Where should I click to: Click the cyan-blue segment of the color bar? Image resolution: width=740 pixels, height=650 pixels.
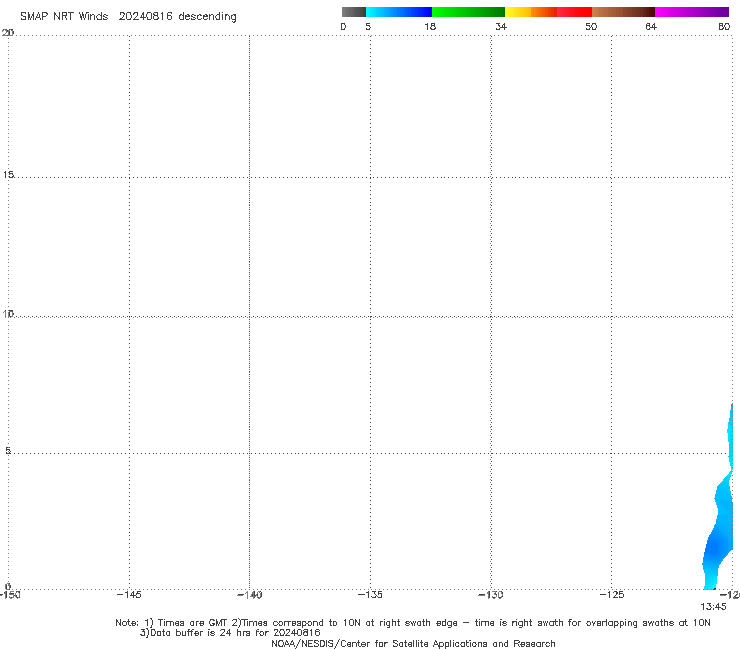399,12
